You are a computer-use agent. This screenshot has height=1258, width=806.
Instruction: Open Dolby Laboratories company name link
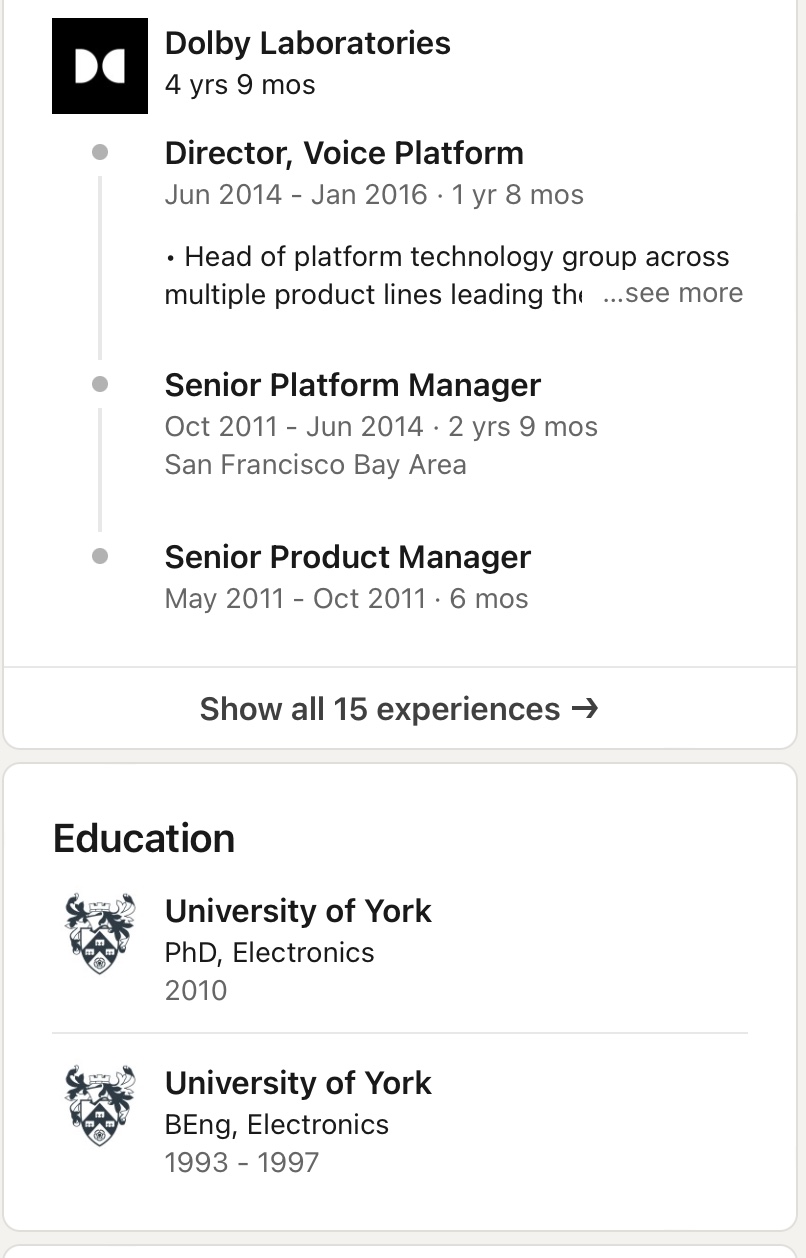click(x=307, y=43)
